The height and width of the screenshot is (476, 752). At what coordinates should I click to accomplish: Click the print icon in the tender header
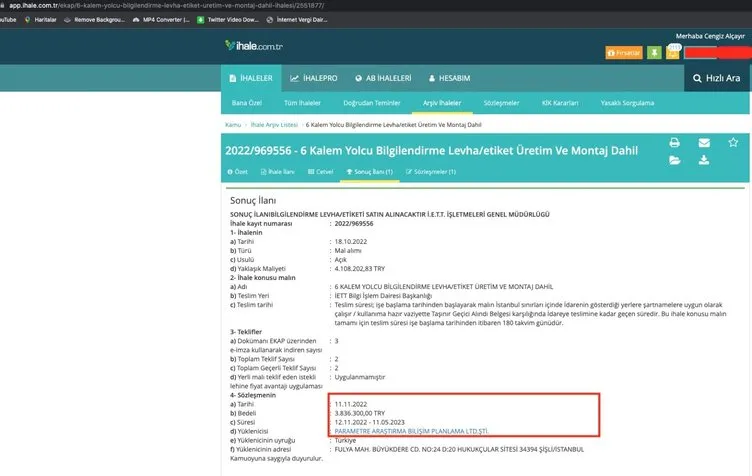[675, 143]
